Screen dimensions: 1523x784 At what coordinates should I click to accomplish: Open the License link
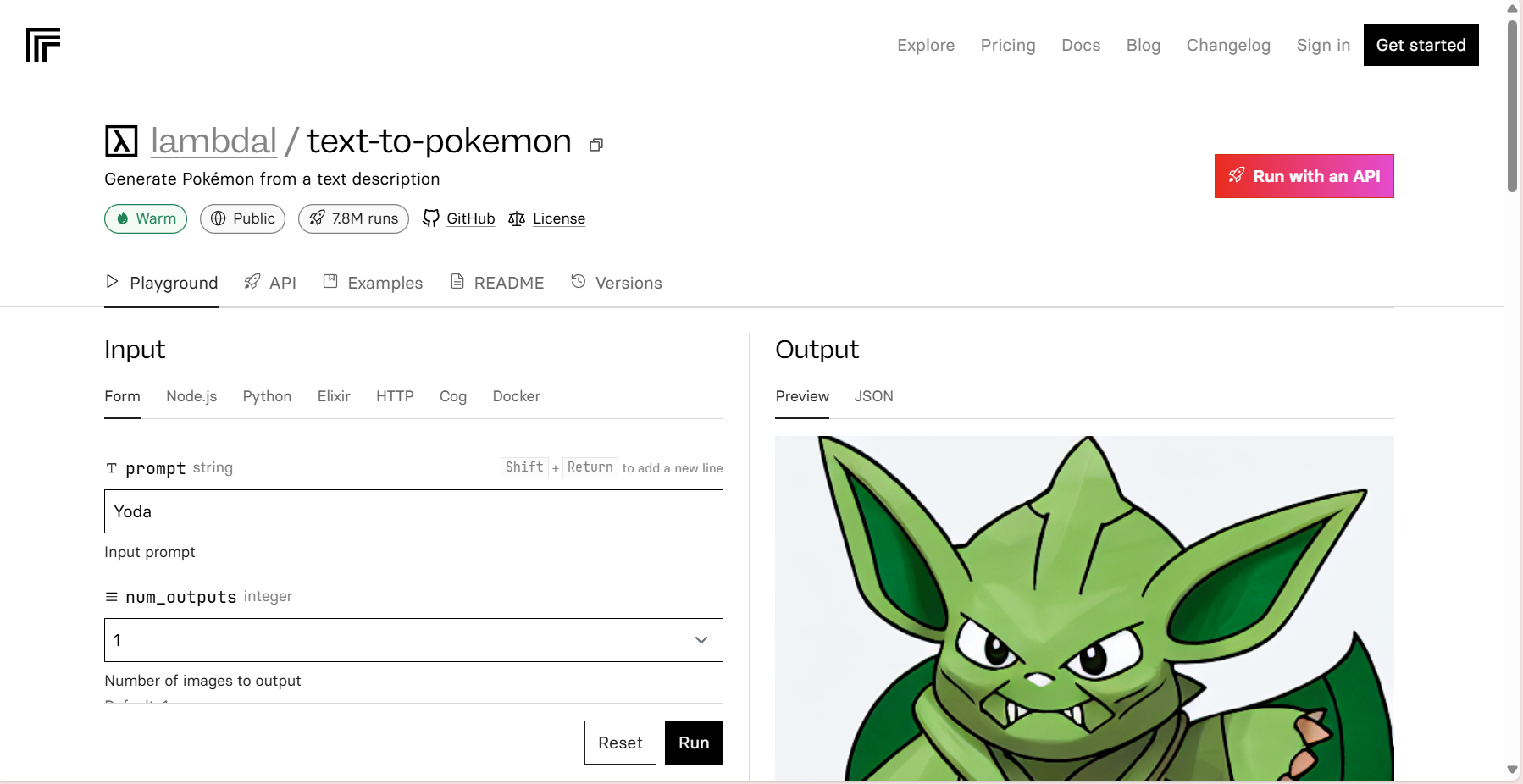click(x=559, y=218)
